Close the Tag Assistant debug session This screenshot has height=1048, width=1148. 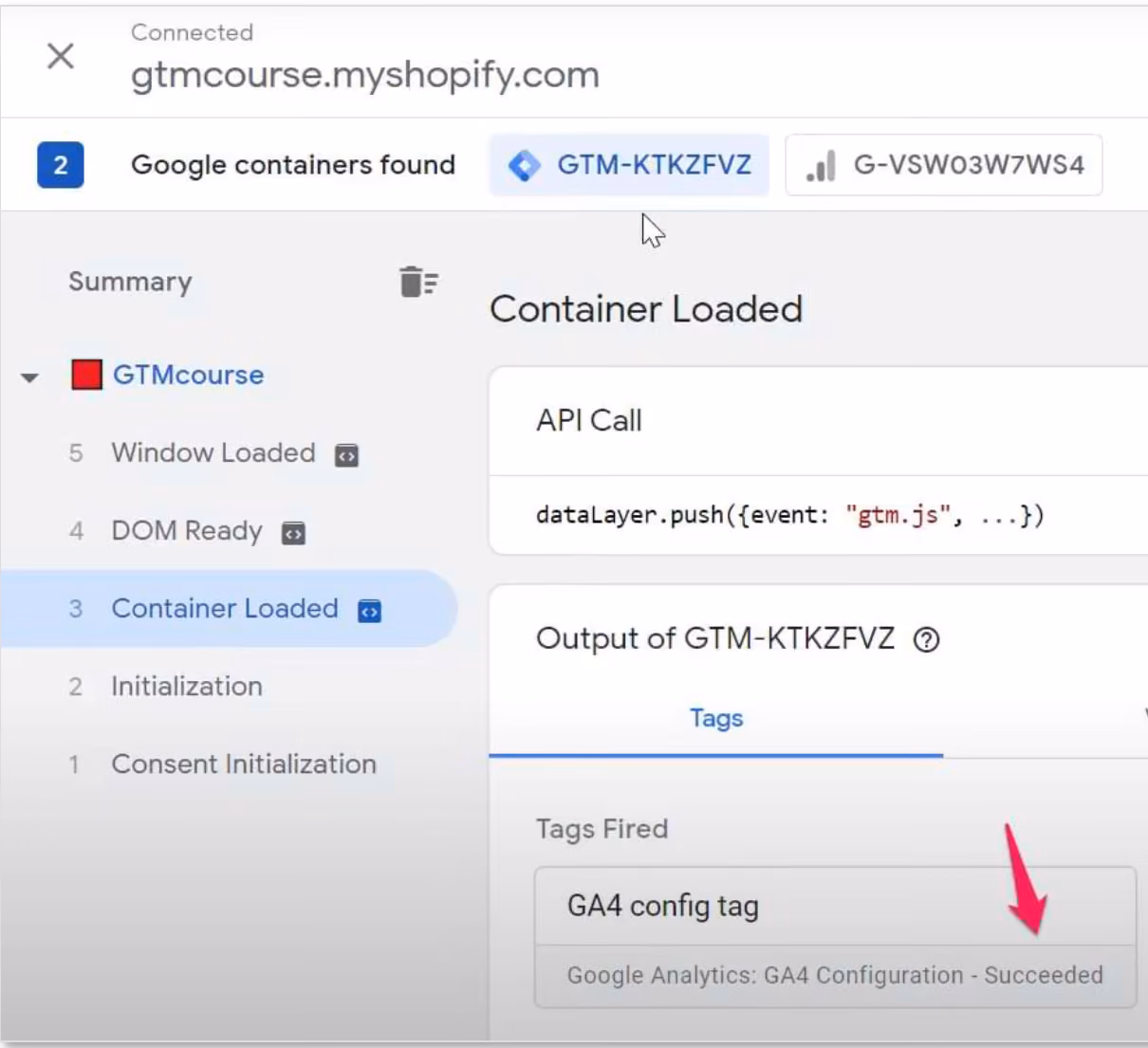(x=61, y=56)
